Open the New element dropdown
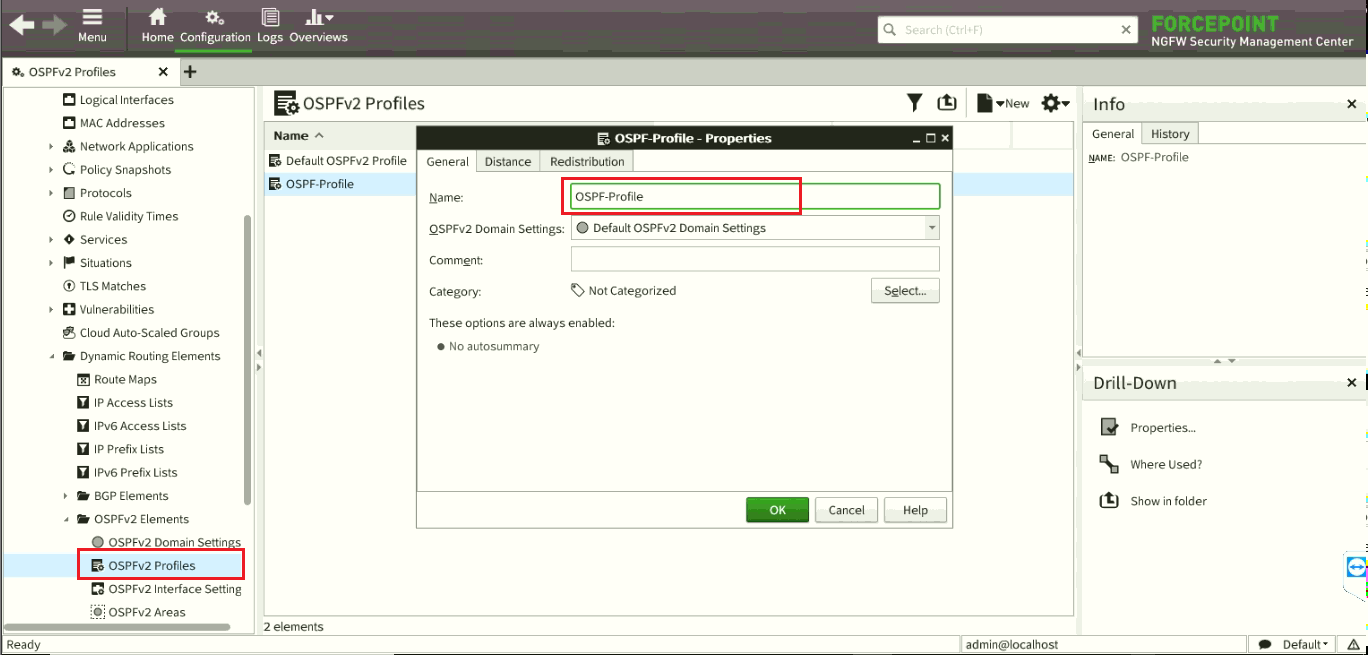Screen dimensions: 1368x655 click(1003, 103)
